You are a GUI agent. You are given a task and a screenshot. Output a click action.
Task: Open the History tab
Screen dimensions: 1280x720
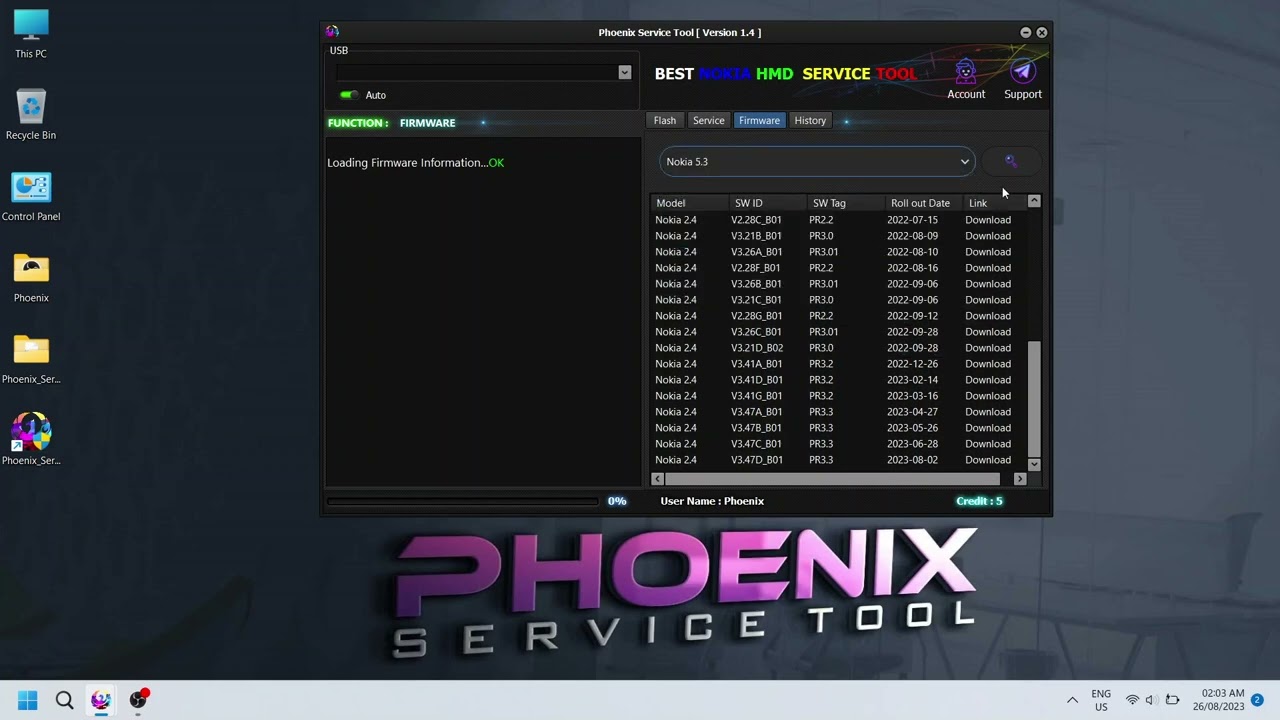810,121
